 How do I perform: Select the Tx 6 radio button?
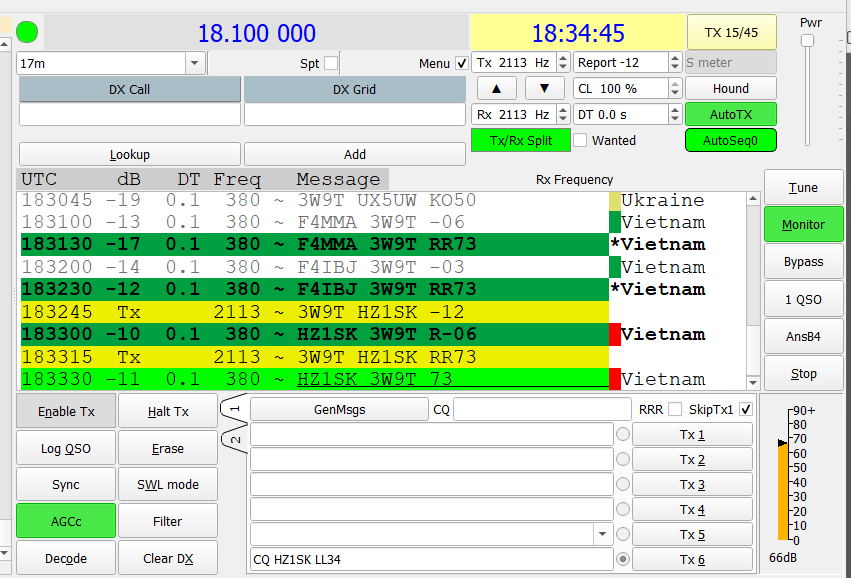click(623, 559)
